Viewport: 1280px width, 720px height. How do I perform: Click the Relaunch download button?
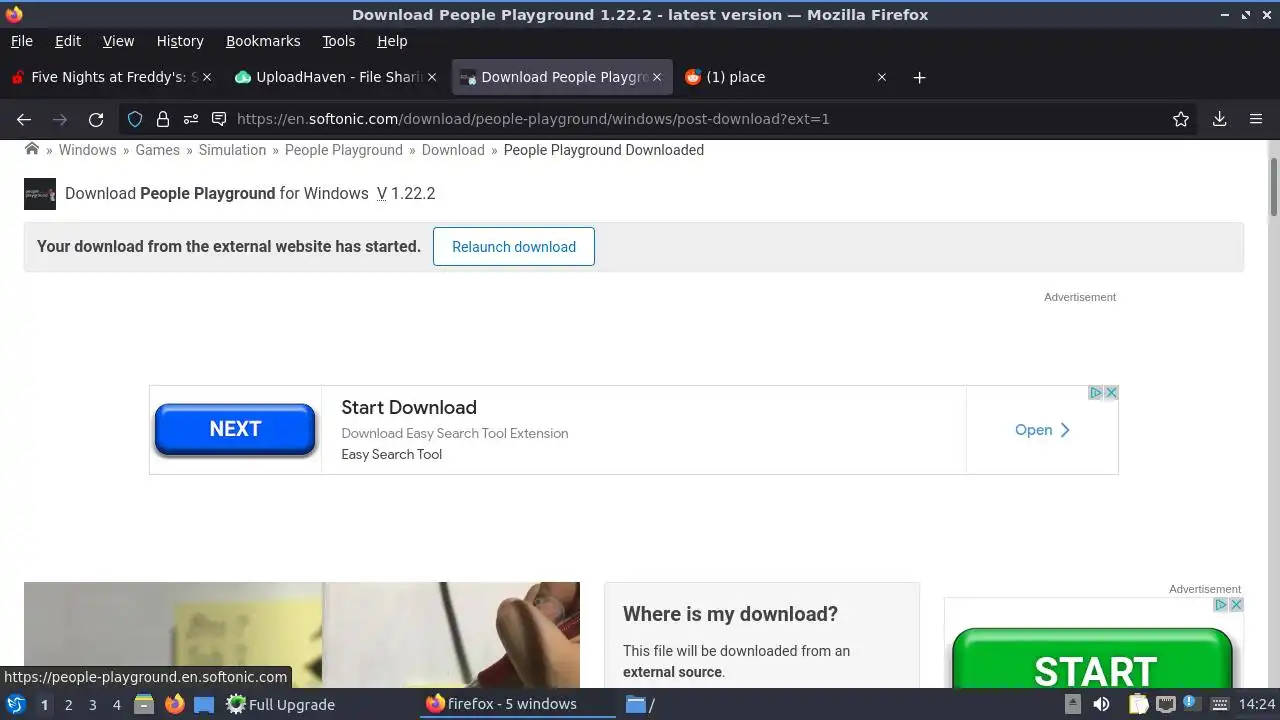514,247
